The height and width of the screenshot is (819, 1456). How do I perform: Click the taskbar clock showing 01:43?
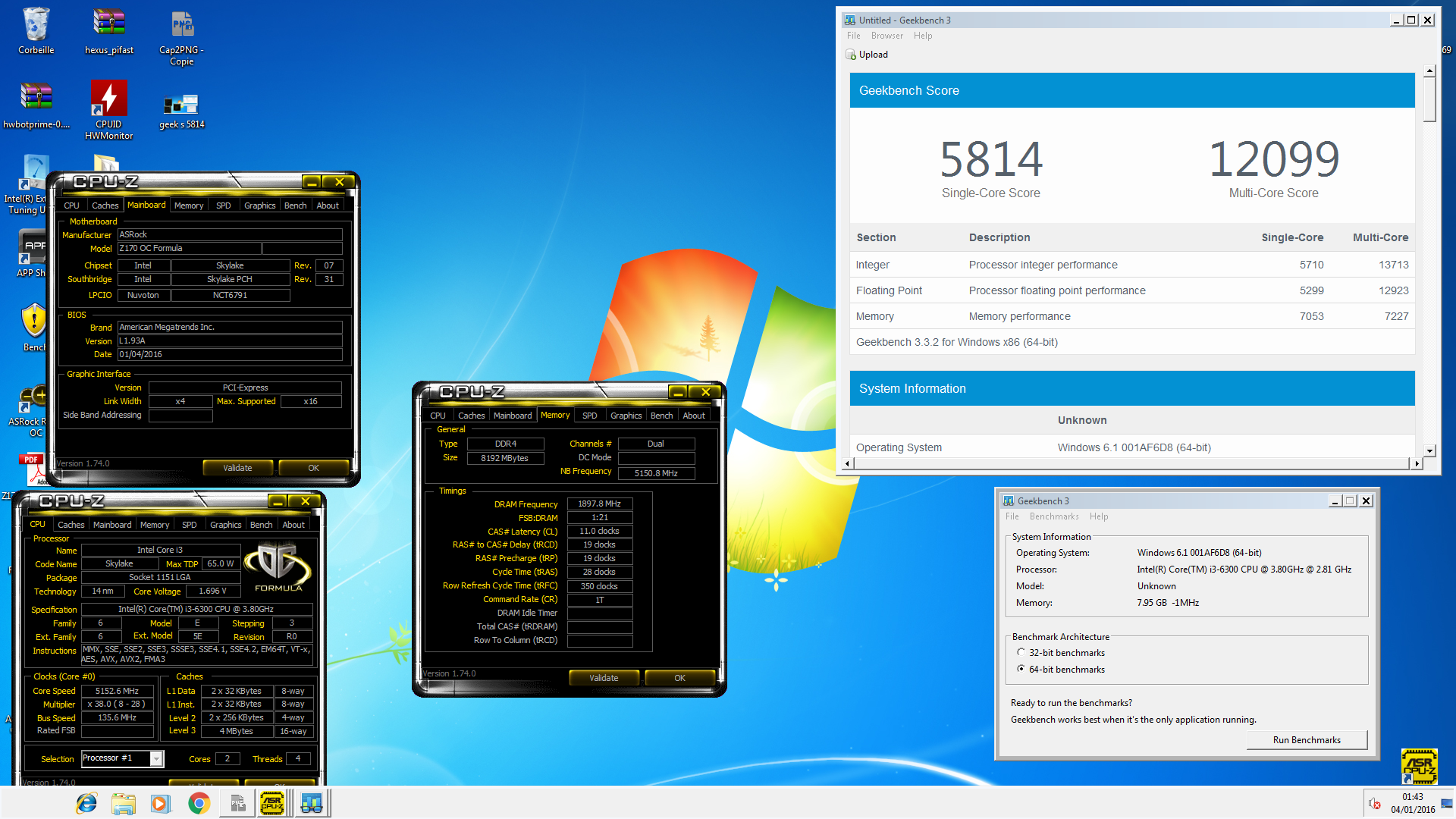pos(1412,803)
